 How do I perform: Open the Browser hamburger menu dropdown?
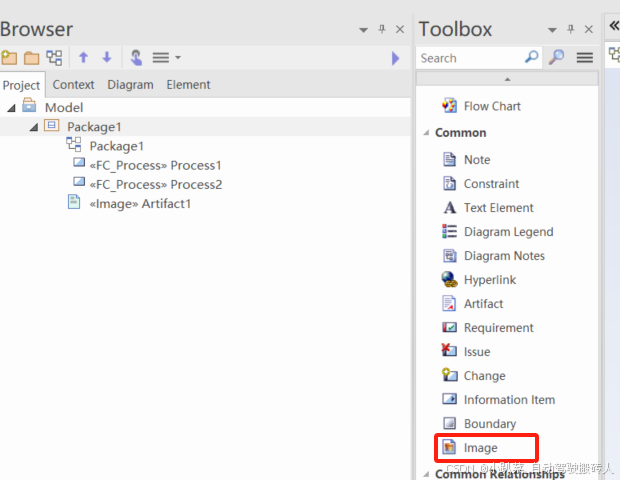[166, 58]
